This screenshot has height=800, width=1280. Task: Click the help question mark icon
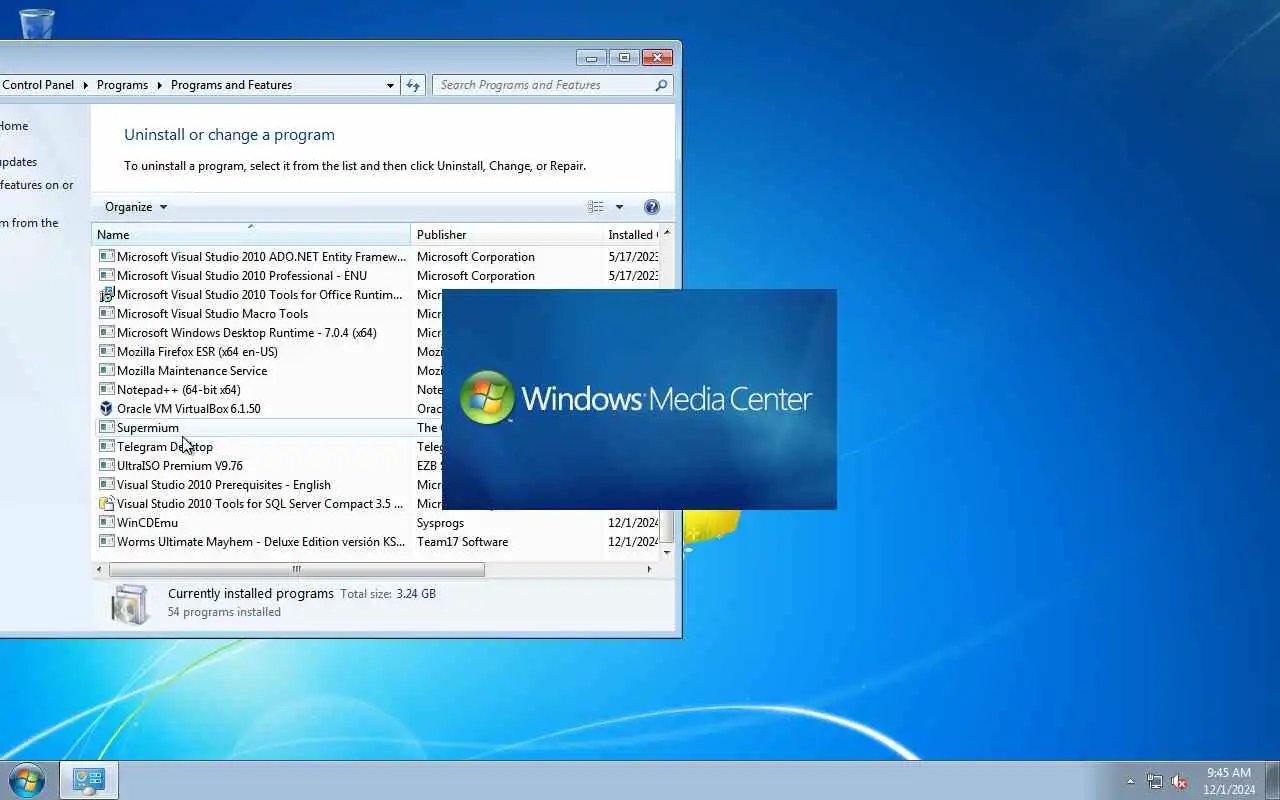tap(652, 207)
